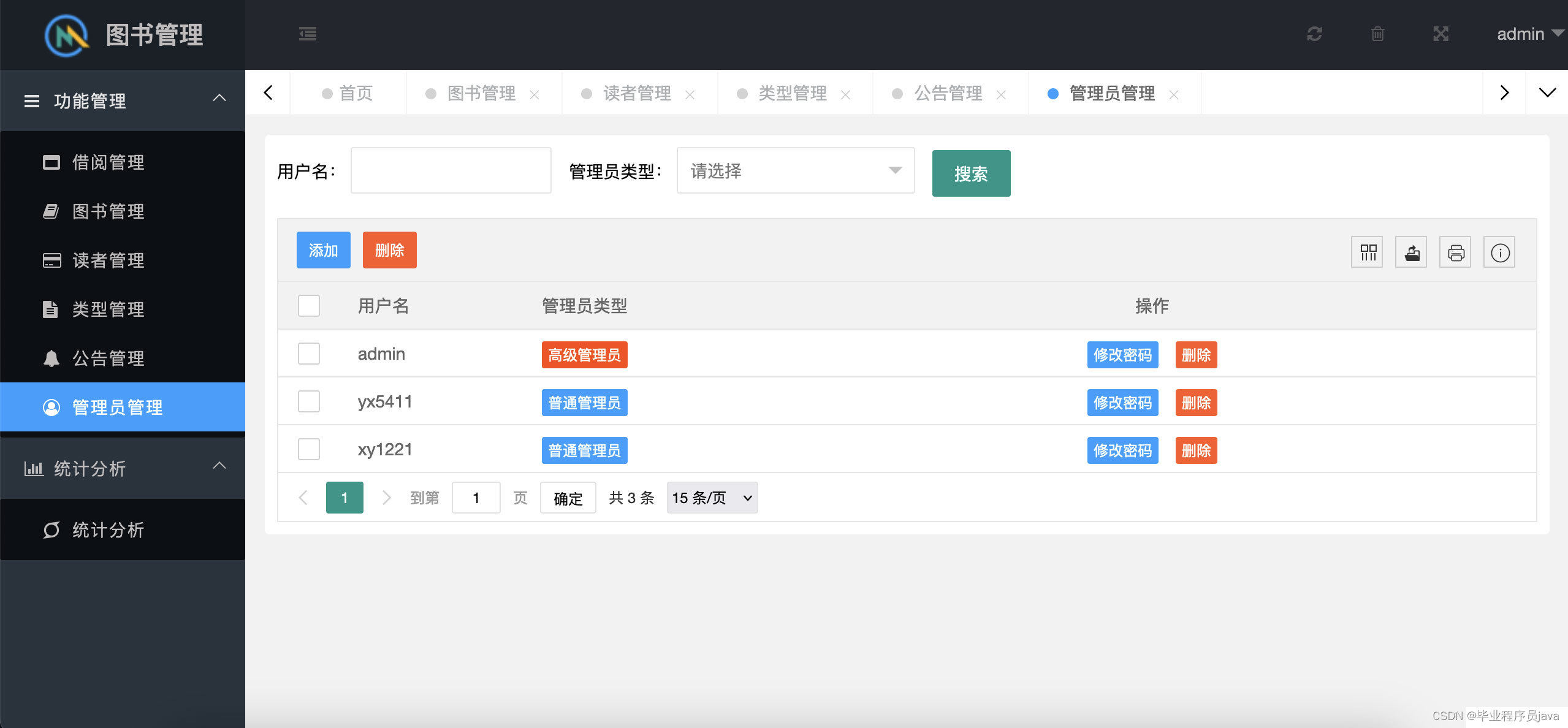Open the admin user dropdown
1568x728 pixels.
click(x=1530, y=34)
